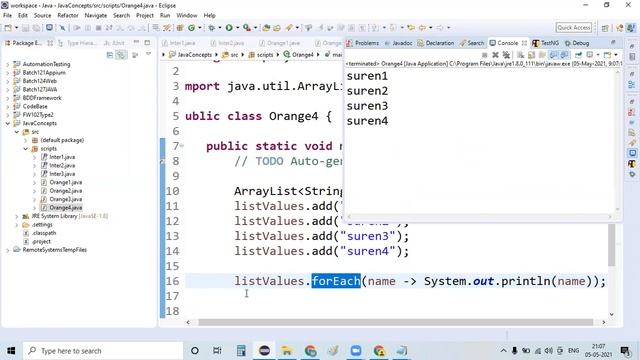Click the Debug bug toolbar icon
Viewport: 640px width, 360px height.
click(x=211, y=28)
